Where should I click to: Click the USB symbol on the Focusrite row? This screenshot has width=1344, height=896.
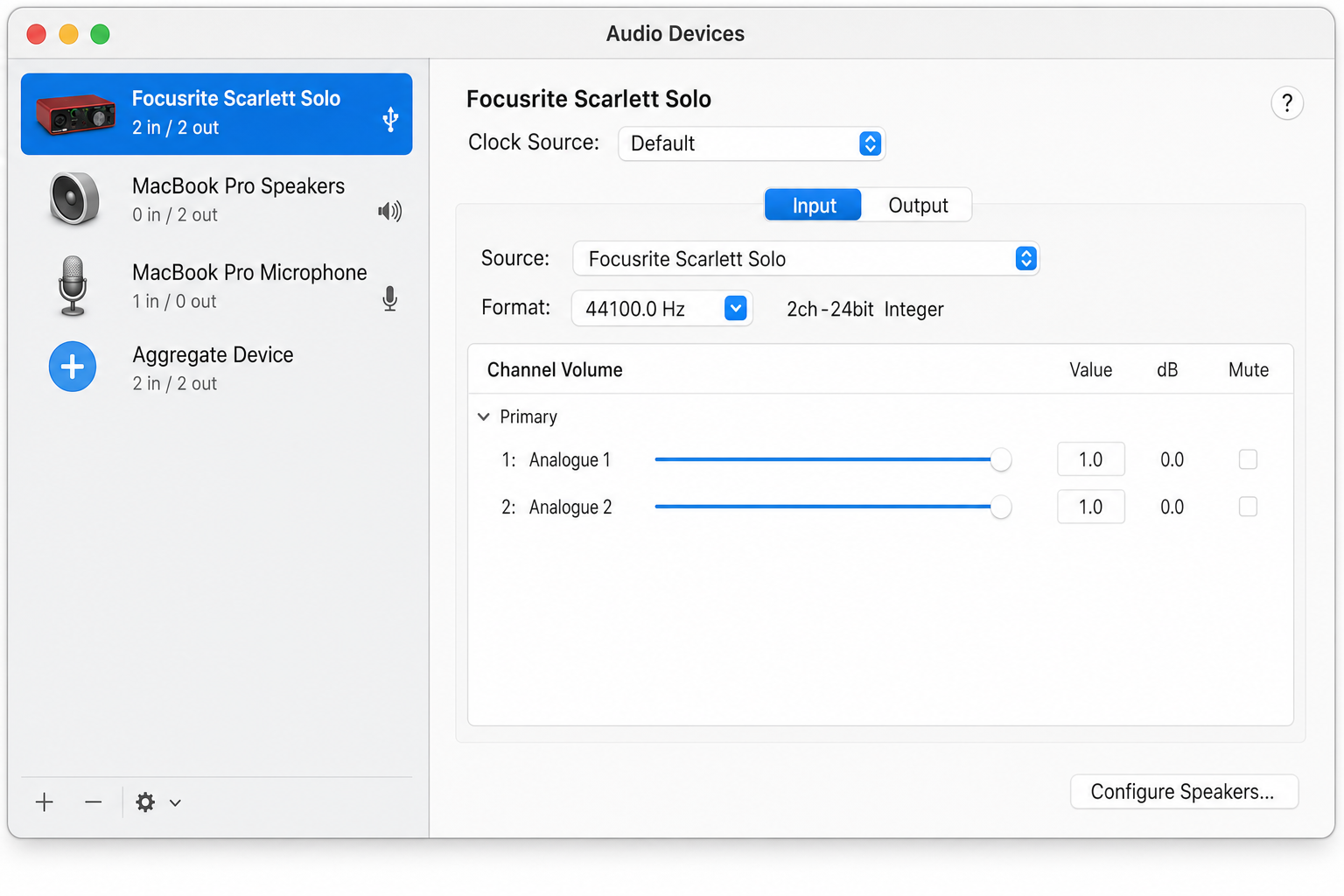point(390,119)
